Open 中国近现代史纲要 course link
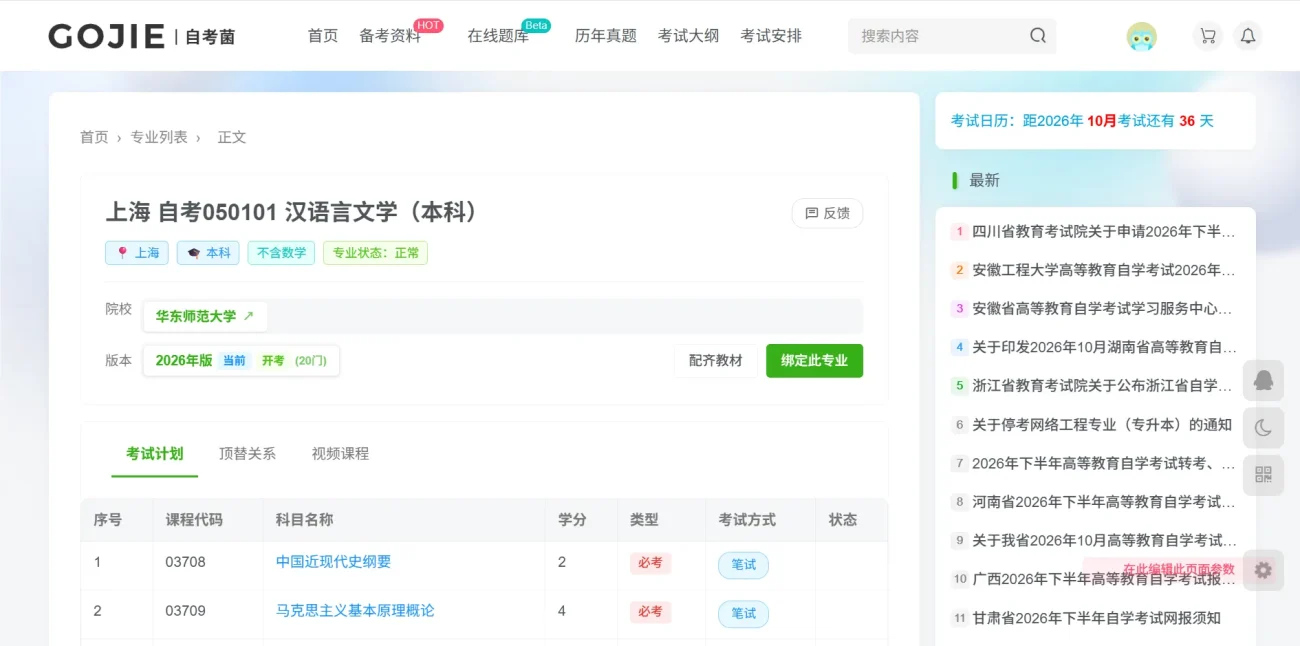Image resolution: width=1300 pixels, height=646 pixels. 333,562
